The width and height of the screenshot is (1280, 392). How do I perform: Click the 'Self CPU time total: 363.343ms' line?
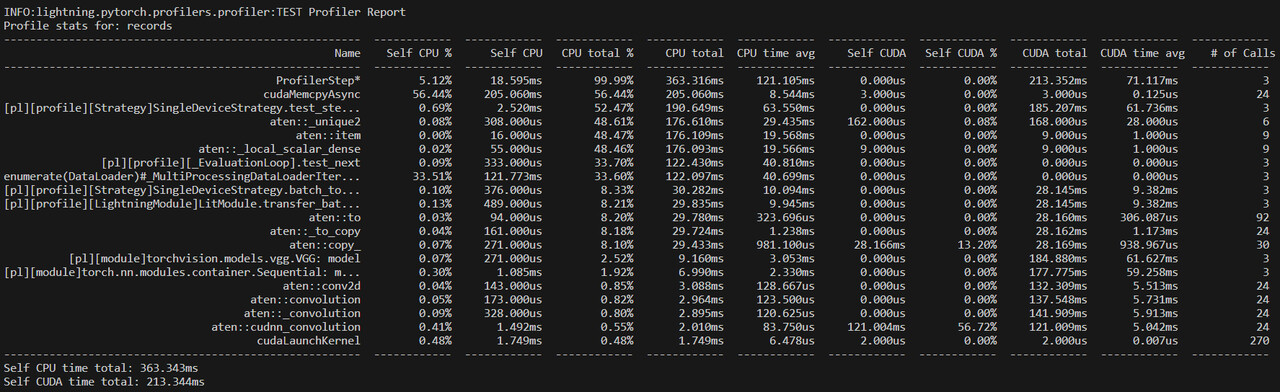point(101,368)
